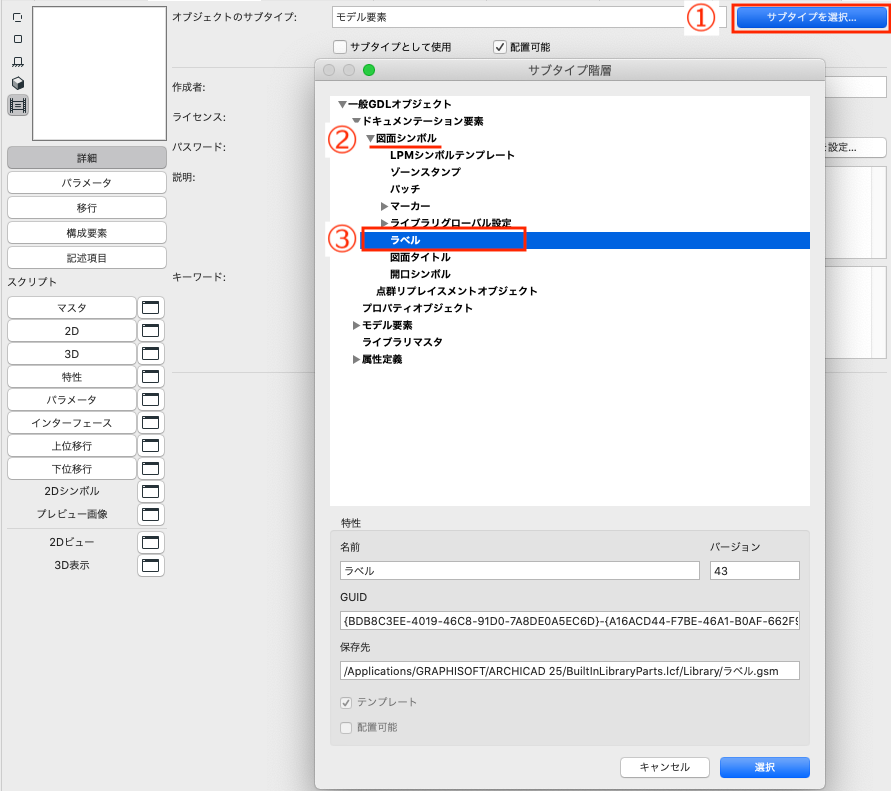
Task: Click the green zoom button of dialog
Action: click(369, 70)
